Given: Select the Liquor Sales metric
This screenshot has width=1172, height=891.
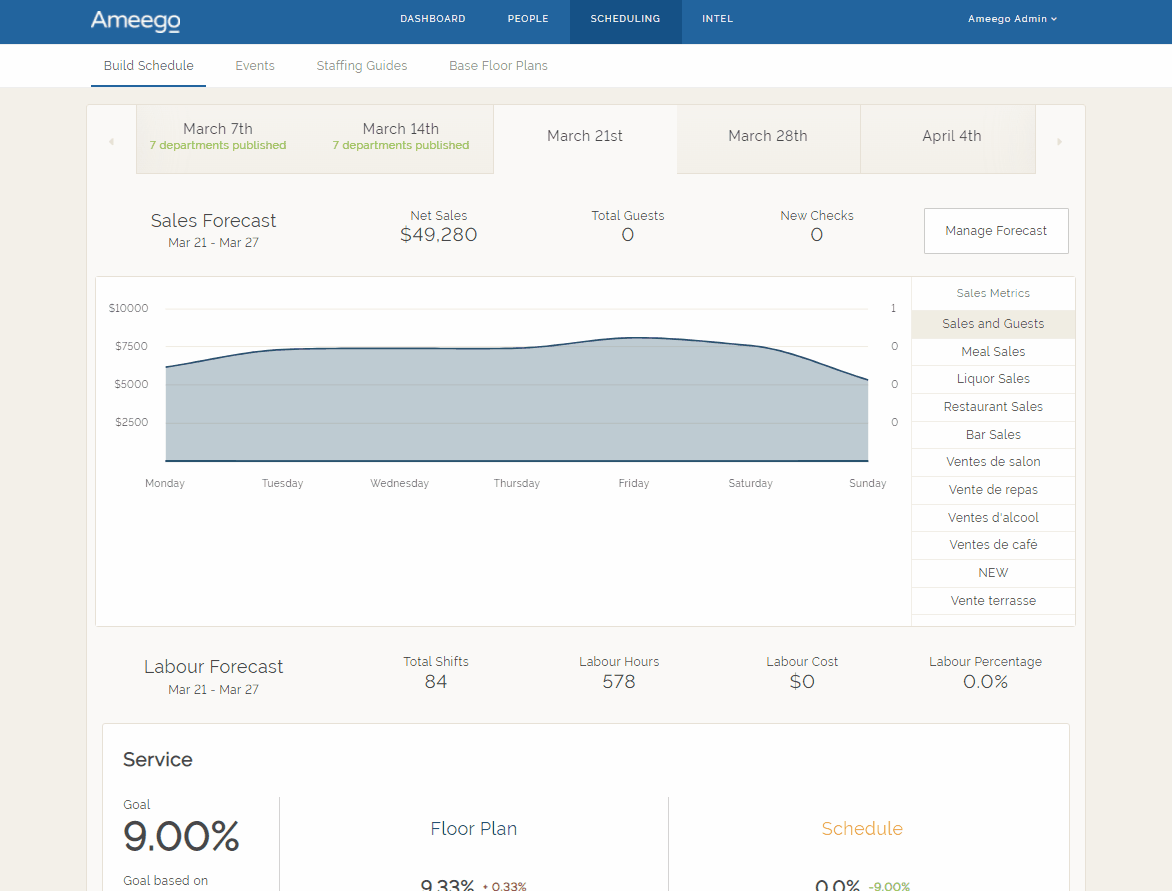Looking at the screenshot, I should (x=993, y=379).
